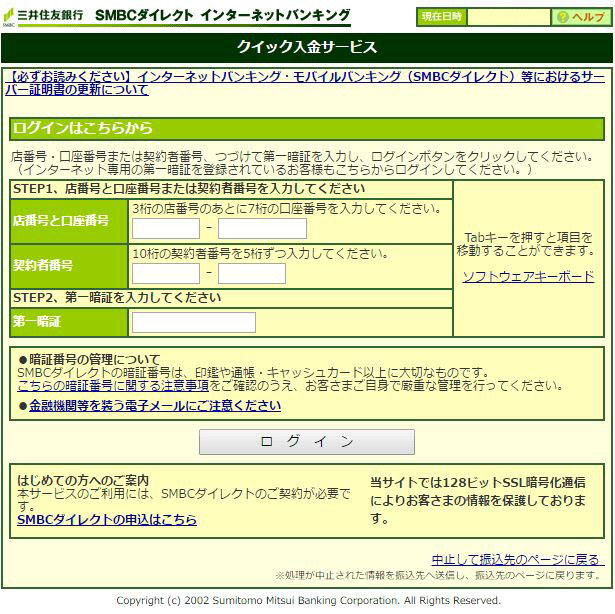Click the 128ビットSSL暗号化通信 notice text

(x=478, y=501)
